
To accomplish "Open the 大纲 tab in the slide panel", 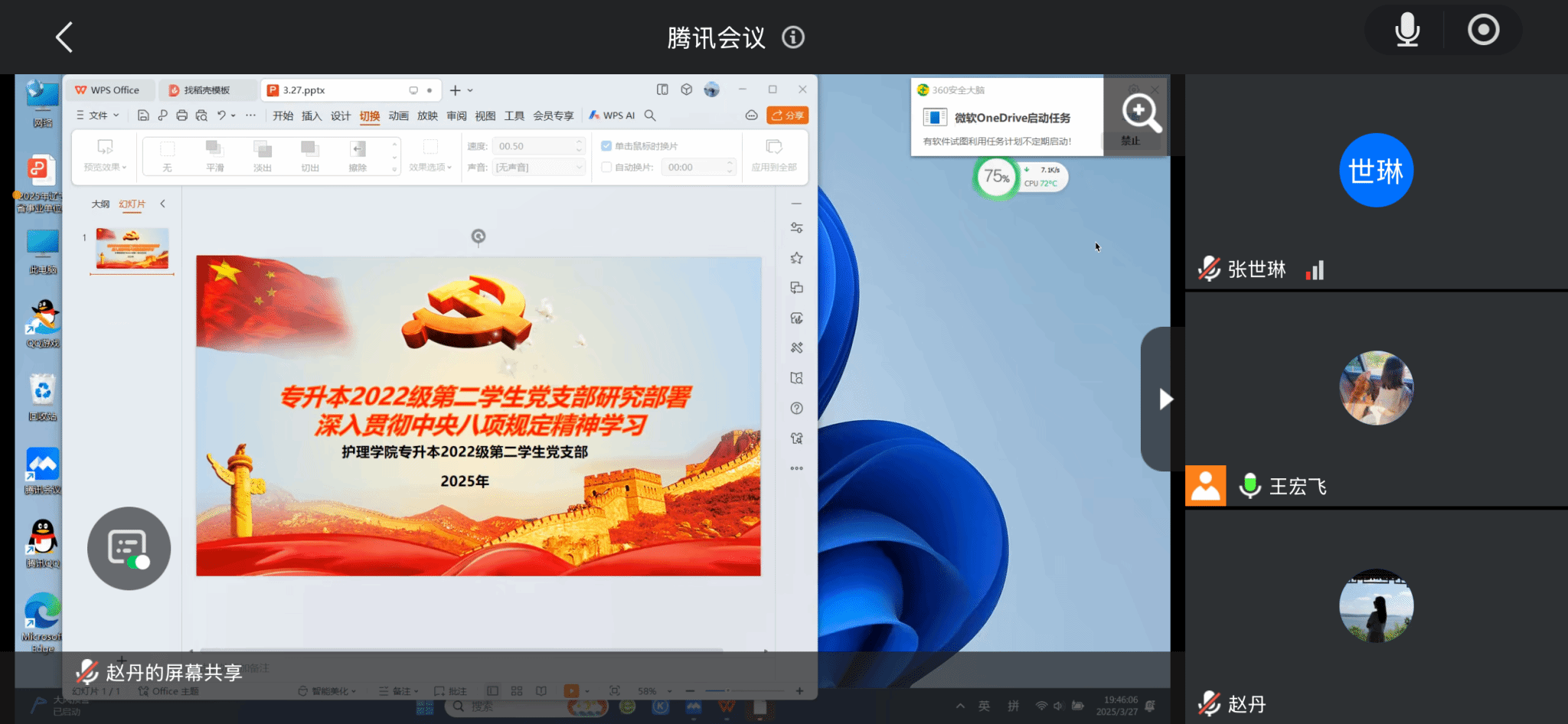I will click(x=100, y=204).
